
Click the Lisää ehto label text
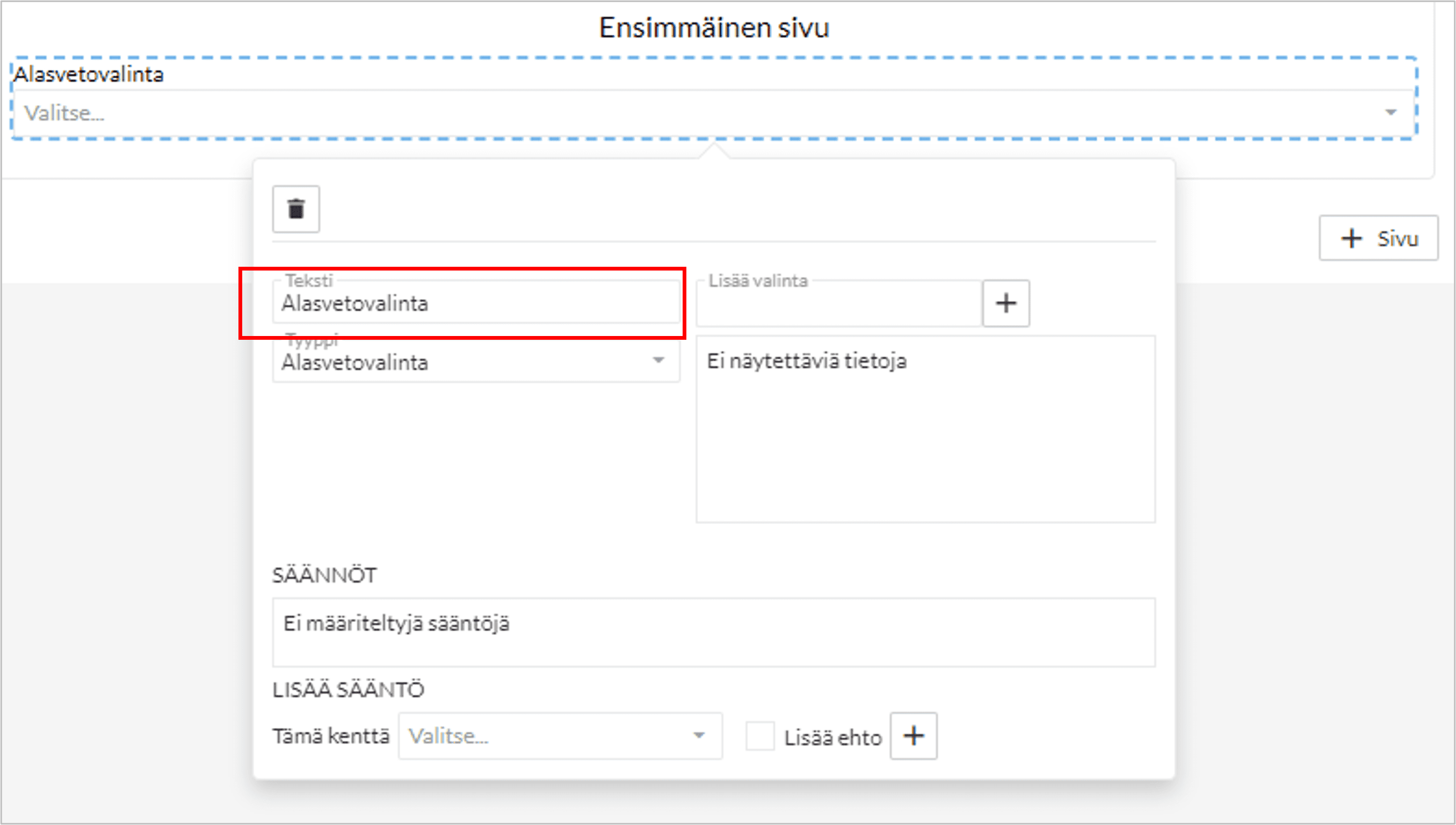pyautogui.click(x=832, y=738)
